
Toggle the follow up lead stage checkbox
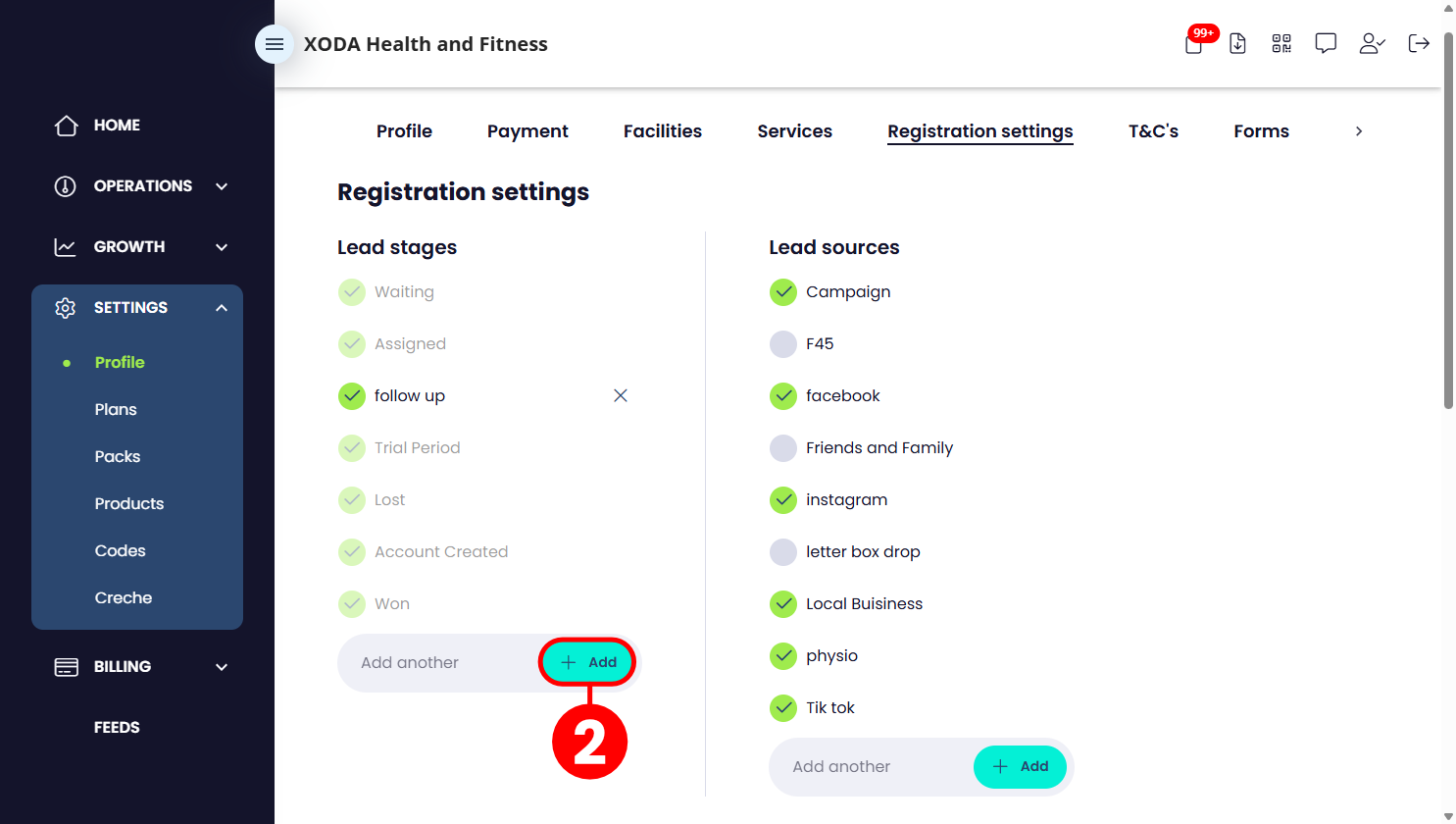[x=352, y=395]
